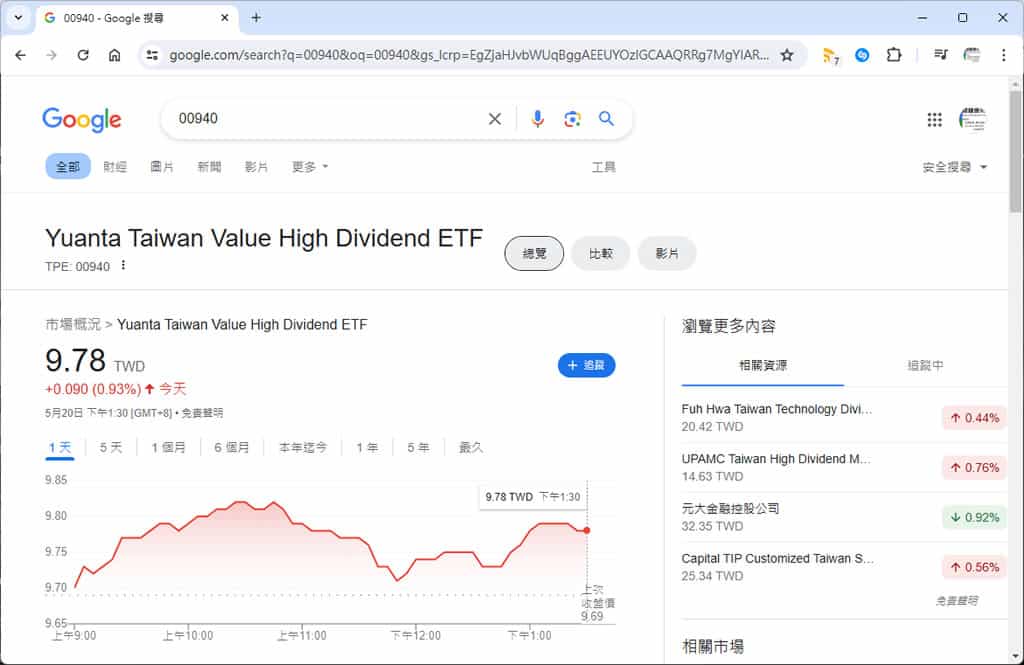Bookmark this page with the star icon

787,56
